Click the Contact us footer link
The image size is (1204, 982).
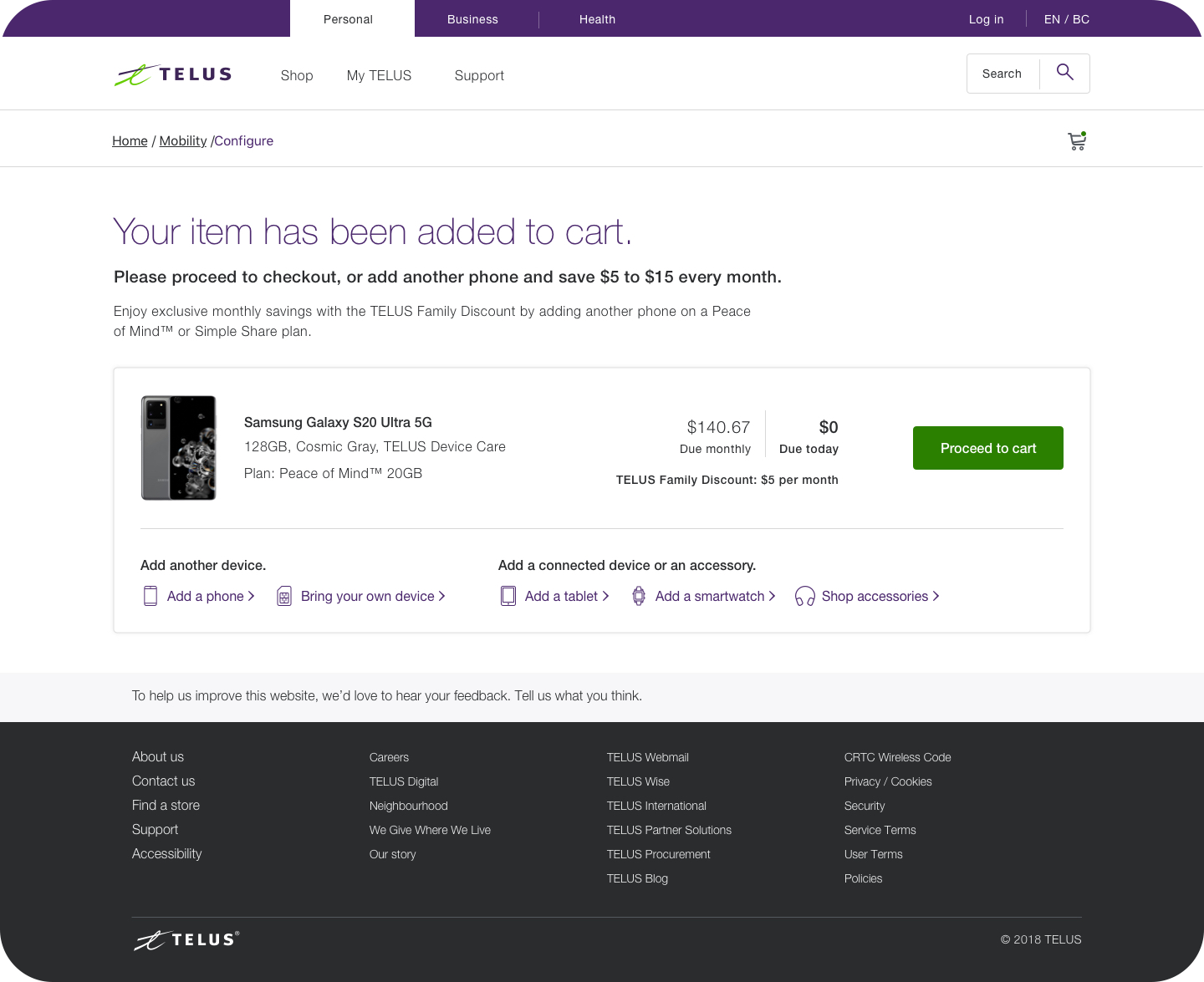(x=163, y=781)
